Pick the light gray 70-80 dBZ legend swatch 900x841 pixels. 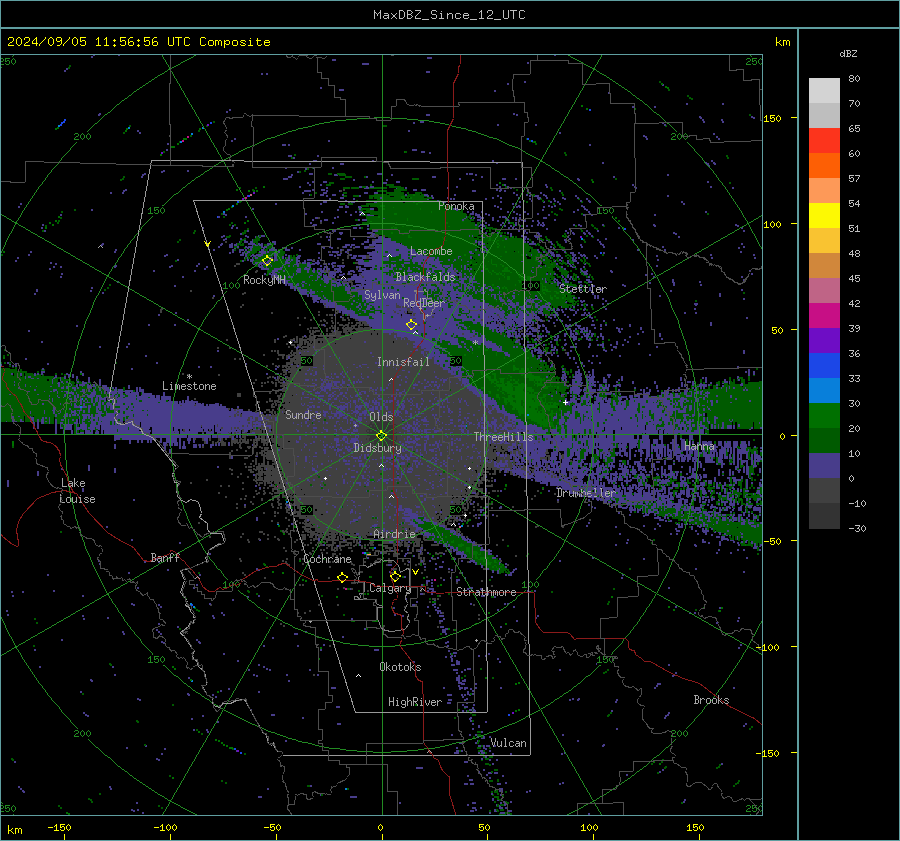[824, 91]
